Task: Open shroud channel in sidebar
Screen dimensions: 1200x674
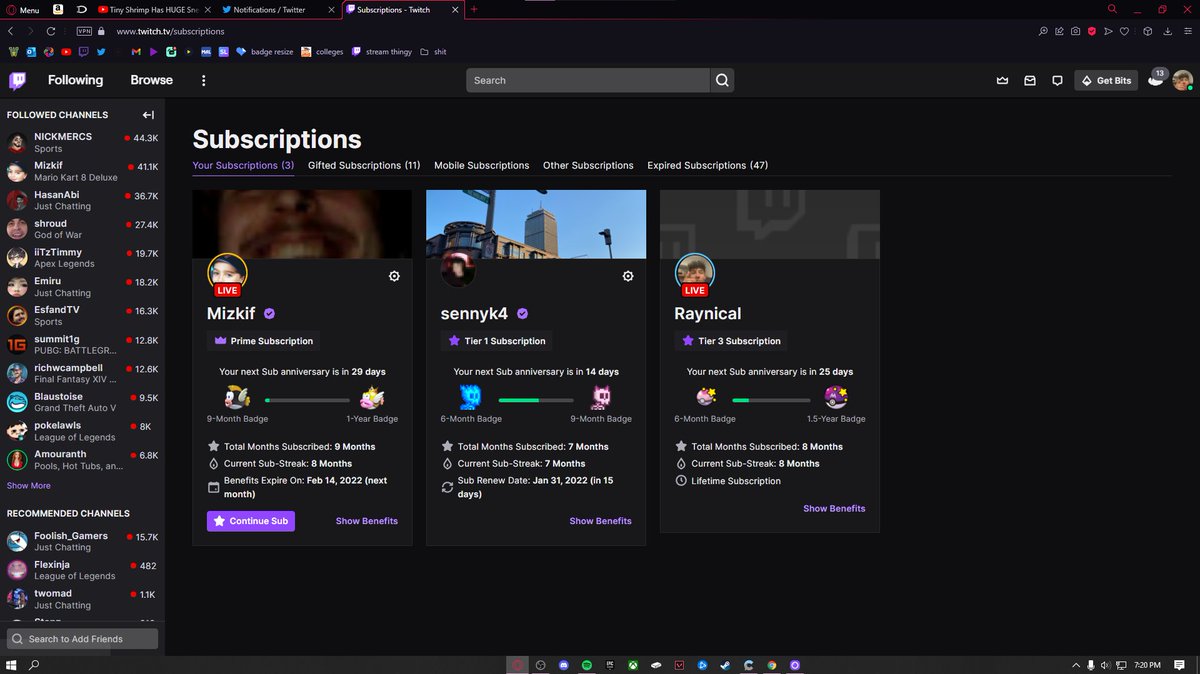Action: (x=82, y=229)
